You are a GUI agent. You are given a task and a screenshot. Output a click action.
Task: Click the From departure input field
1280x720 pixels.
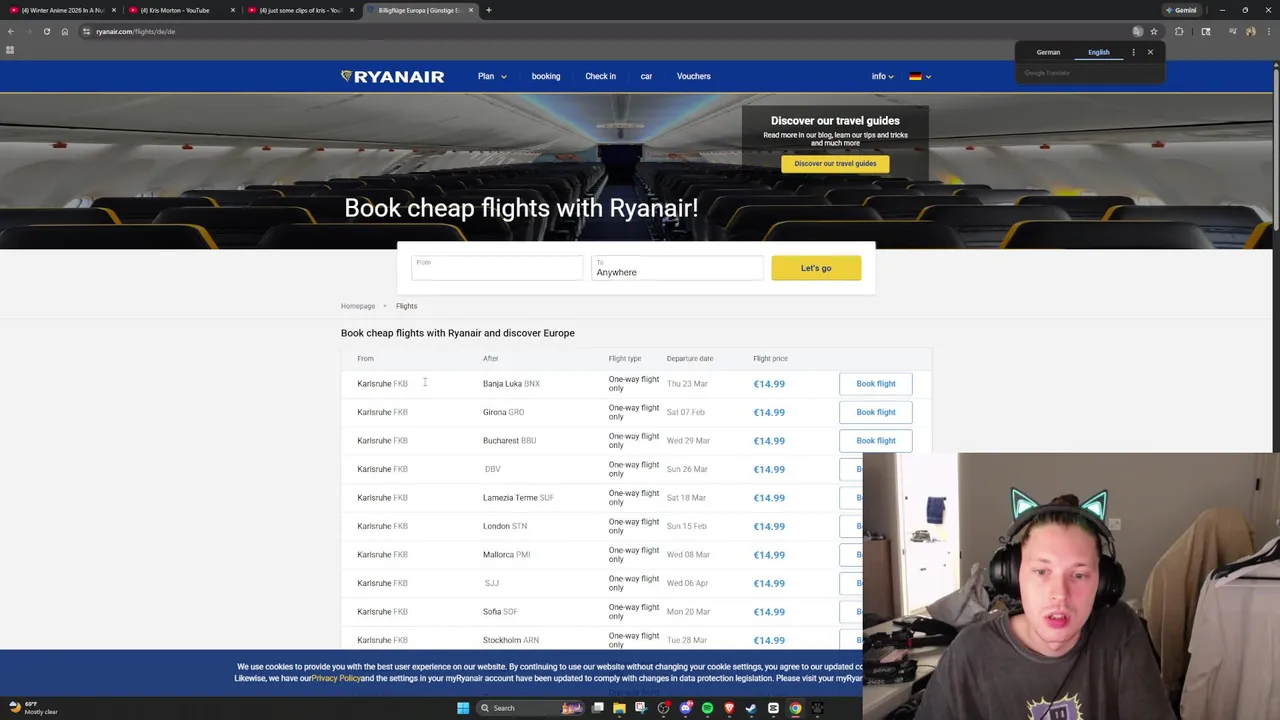click(x=497, y=268)
